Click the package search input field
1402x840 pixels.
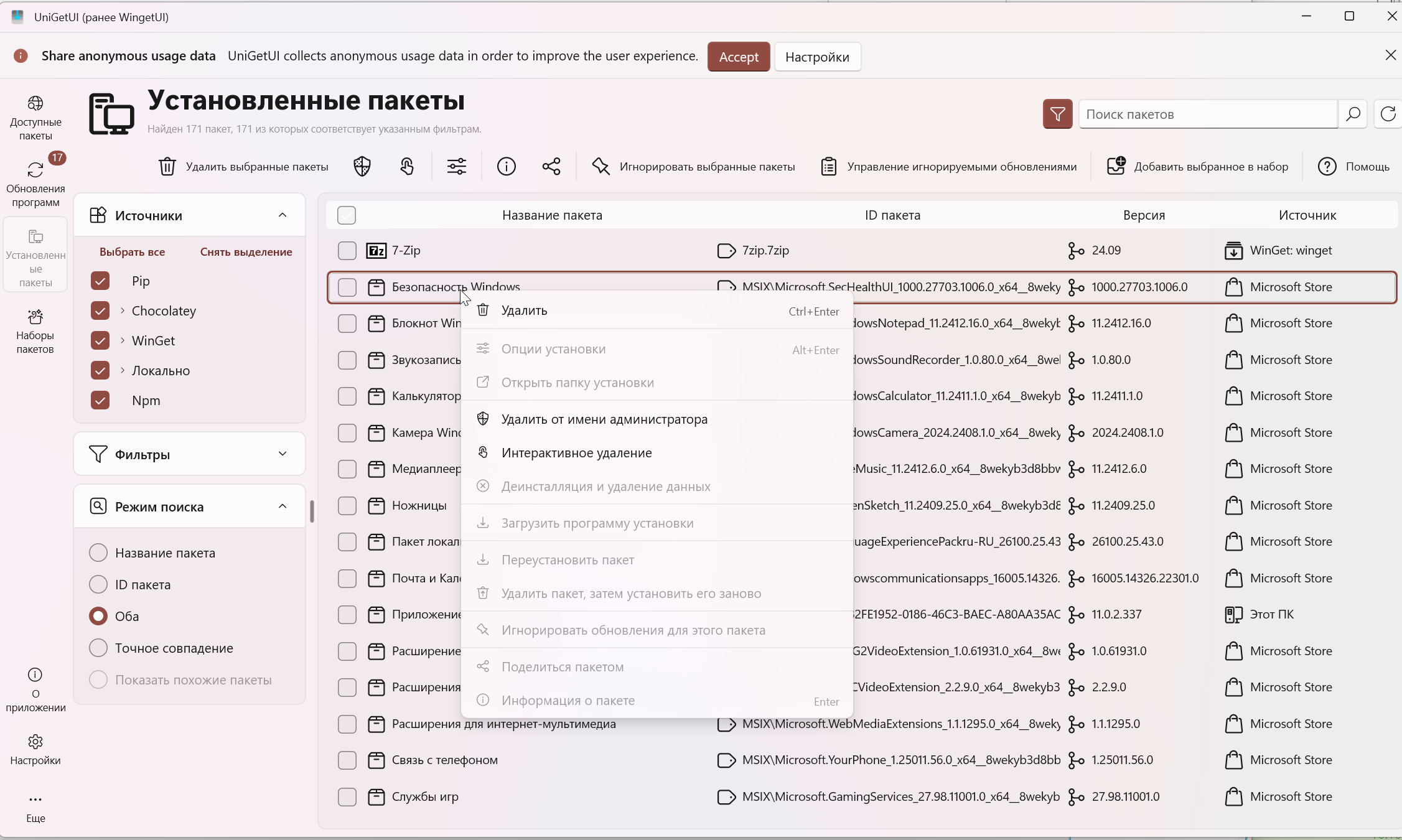(1207, 114)
